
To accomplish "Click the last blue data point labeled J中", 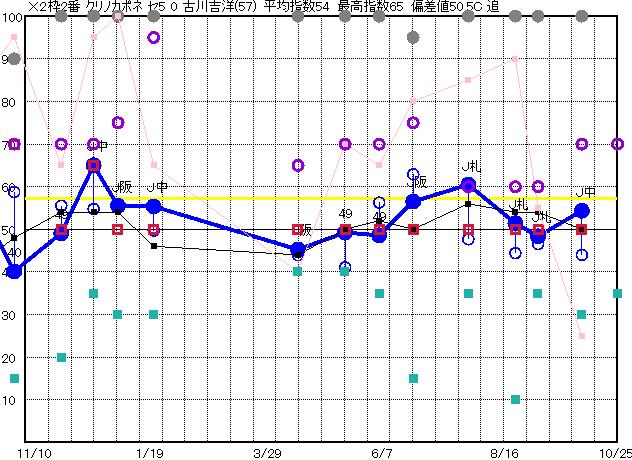I will [x=582, y=211].
